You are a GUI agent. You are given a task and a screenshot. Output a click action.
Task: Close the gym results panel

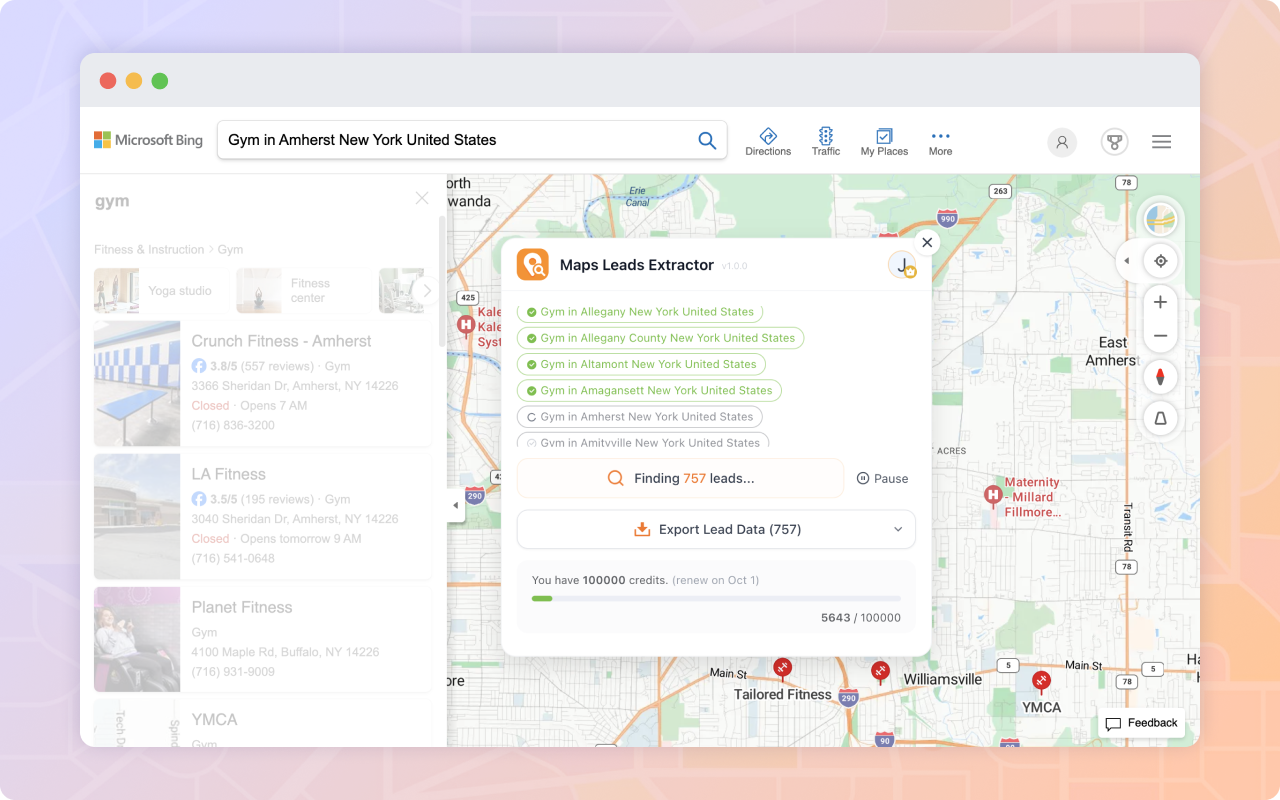[x=422, y=199]
